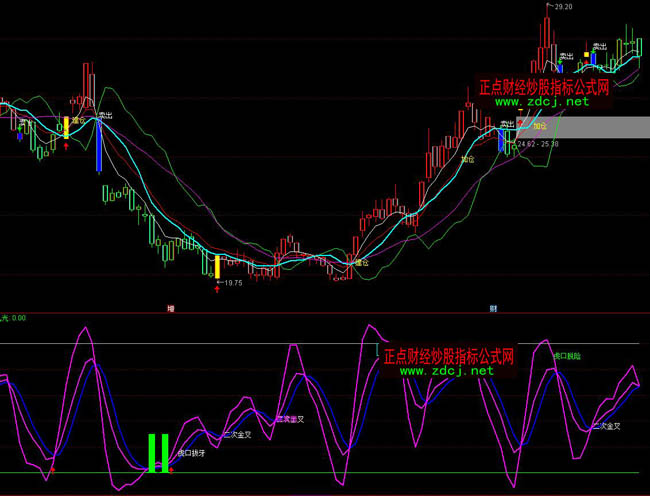
Task: Click the yellow 加仓 label on gray band
Action: pos(541,127)
